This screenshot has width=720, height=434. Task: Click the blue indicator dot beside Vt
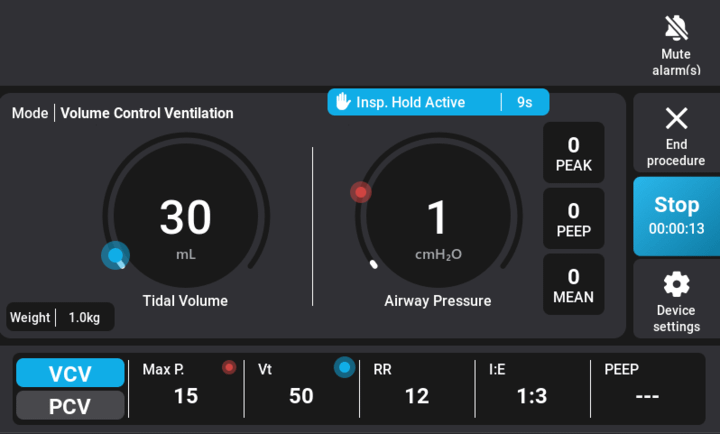pos(344,368)
